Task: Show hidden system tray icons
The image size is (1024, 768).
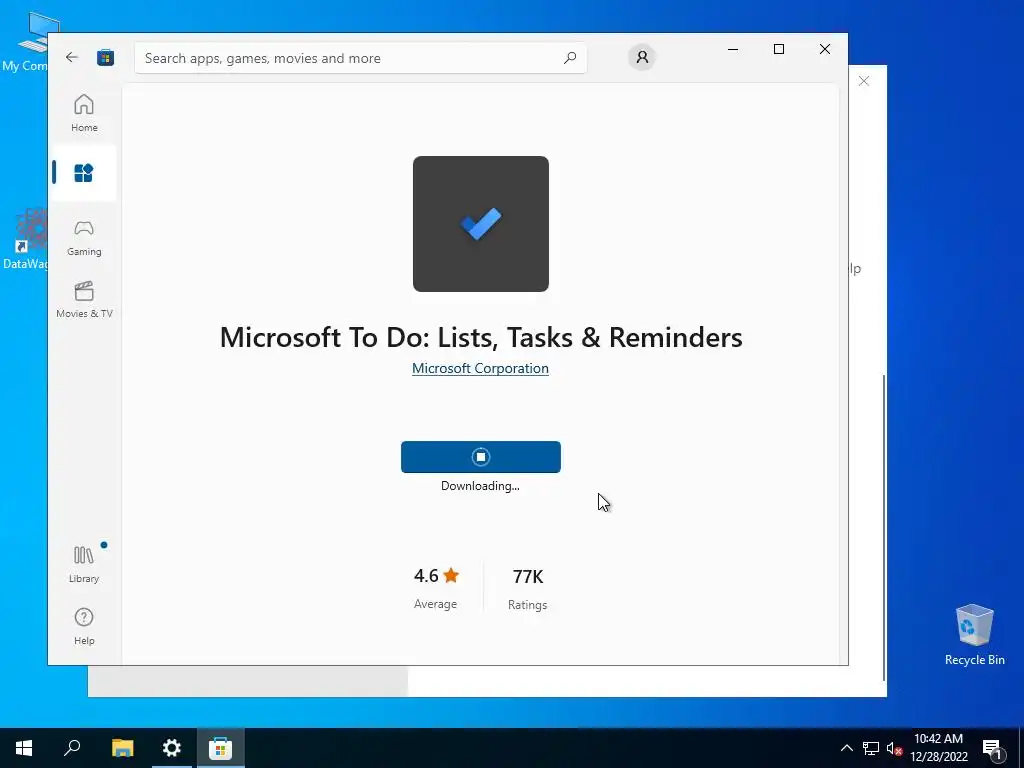Action: tap(846, 748)
